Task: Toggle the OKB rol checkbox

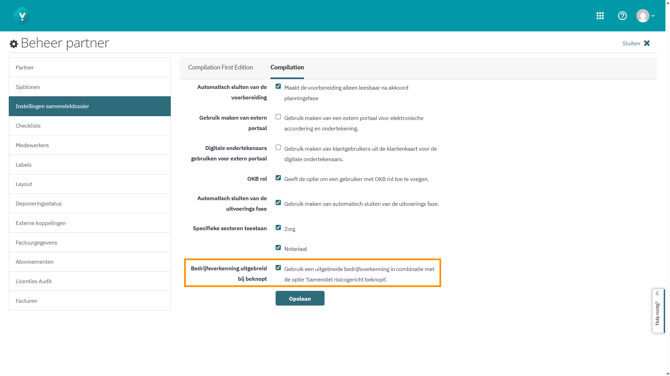Action: click(x=278, y=178)
